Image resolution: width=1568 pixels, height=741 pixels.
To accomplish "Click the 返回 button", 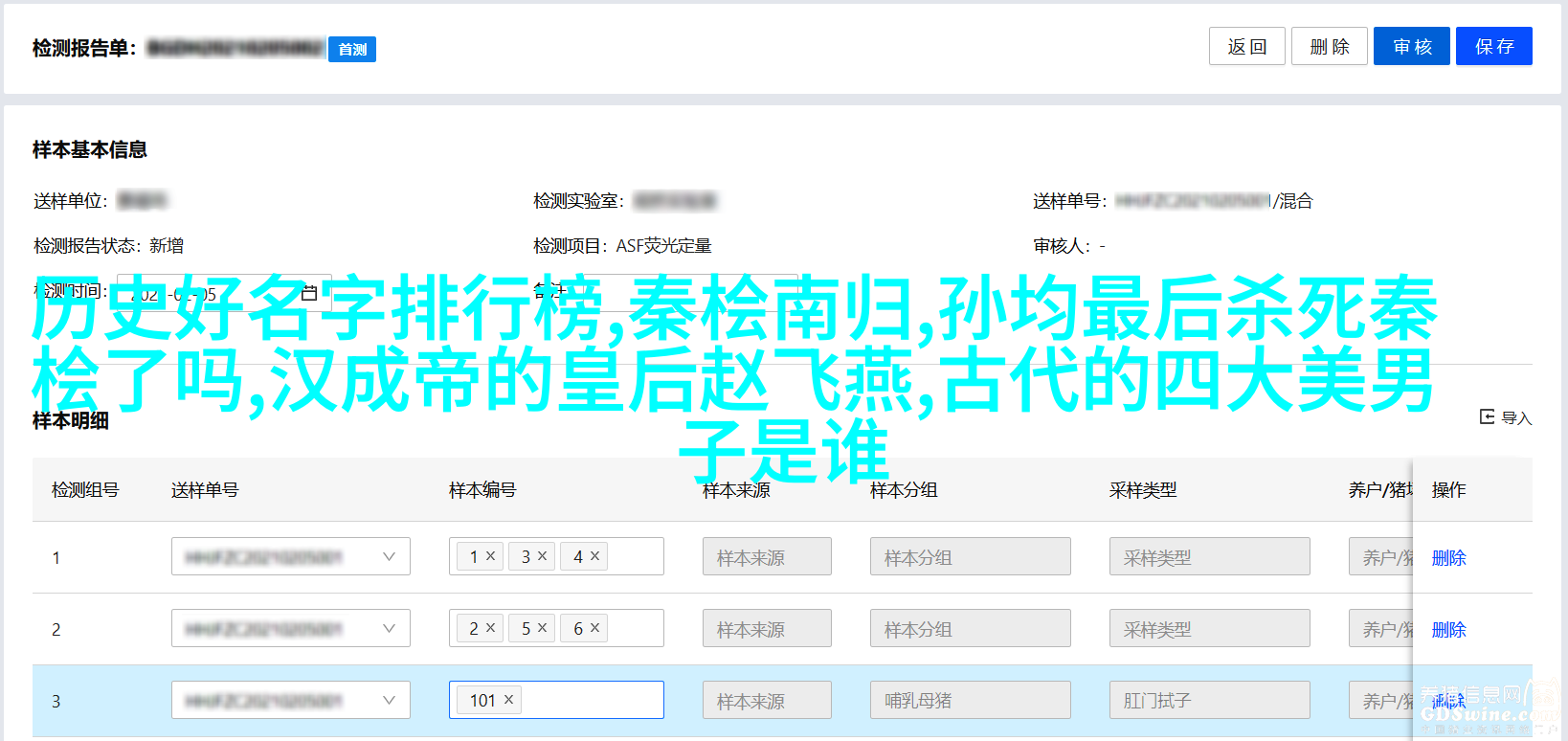I will point(1246,46).
